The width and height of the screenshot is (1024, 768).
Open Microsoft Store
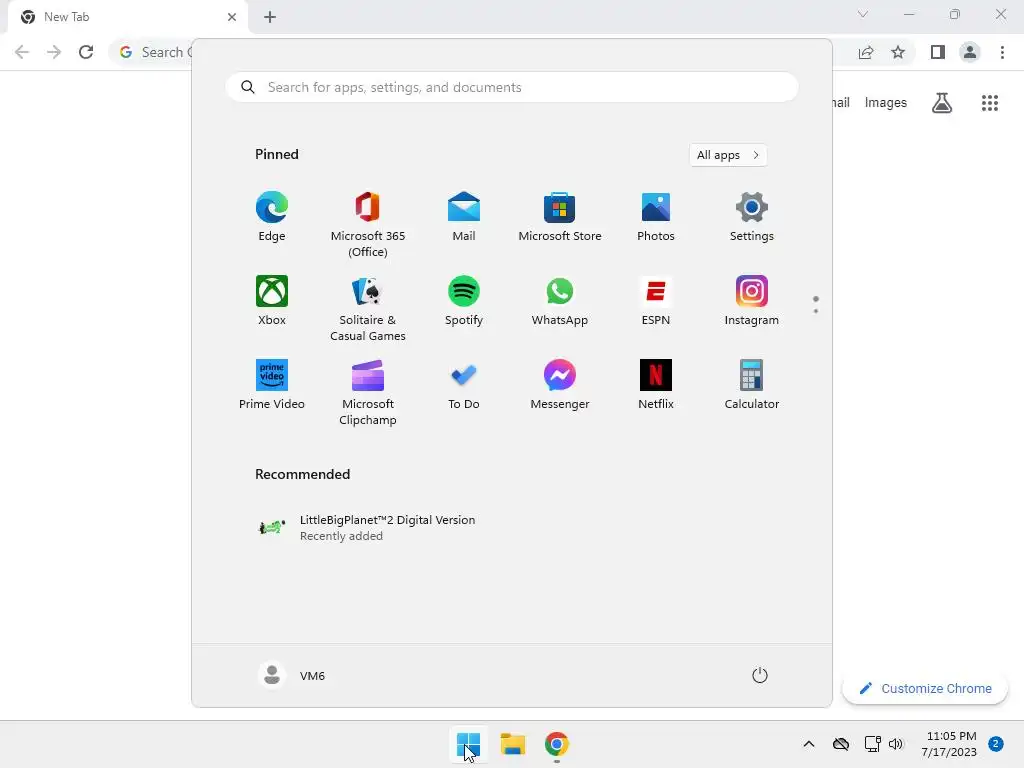point(560,217)
